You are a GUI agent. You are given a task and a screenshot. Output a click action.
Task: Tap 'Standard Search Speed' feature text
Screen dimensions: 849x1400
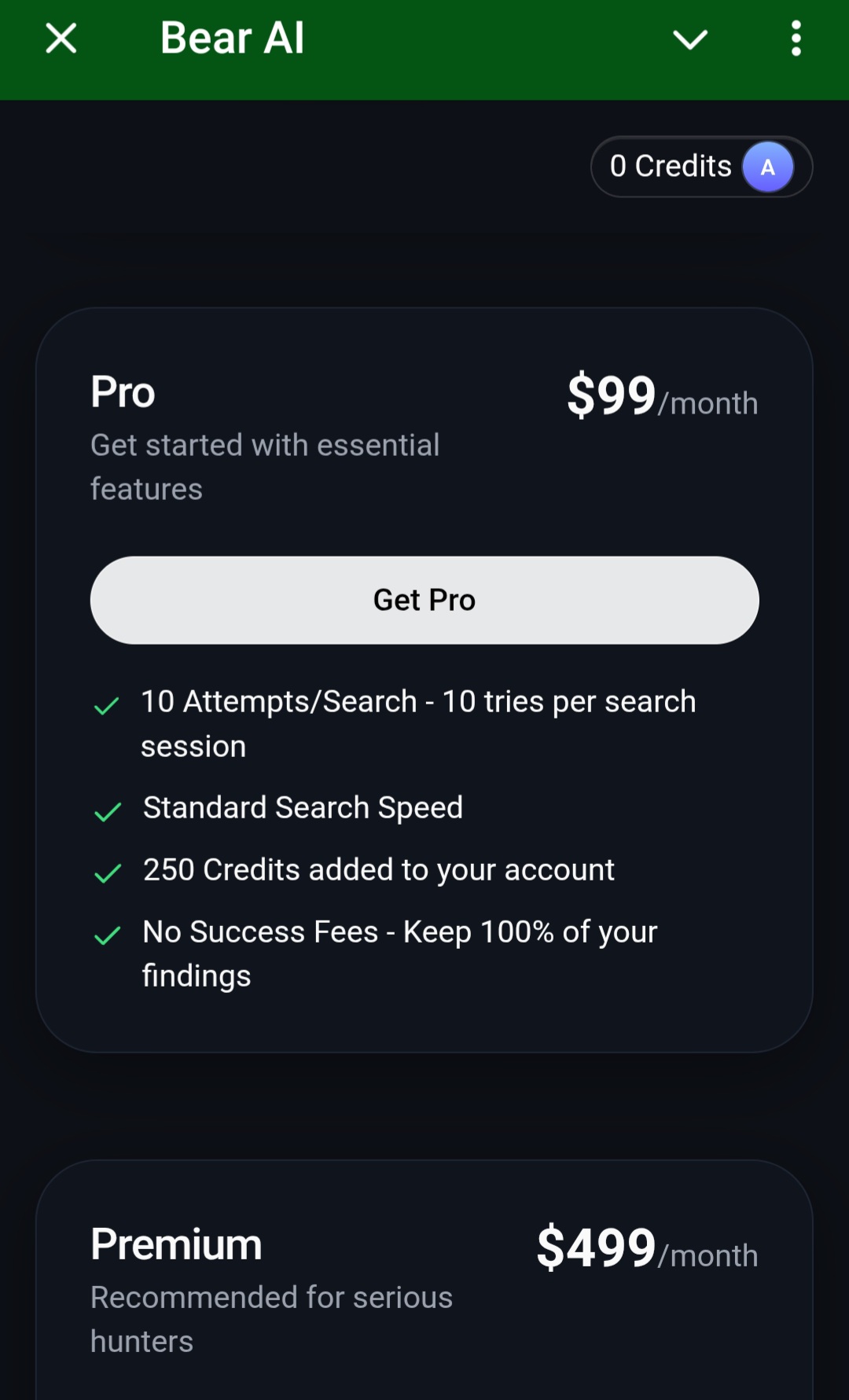click(303, 808)
